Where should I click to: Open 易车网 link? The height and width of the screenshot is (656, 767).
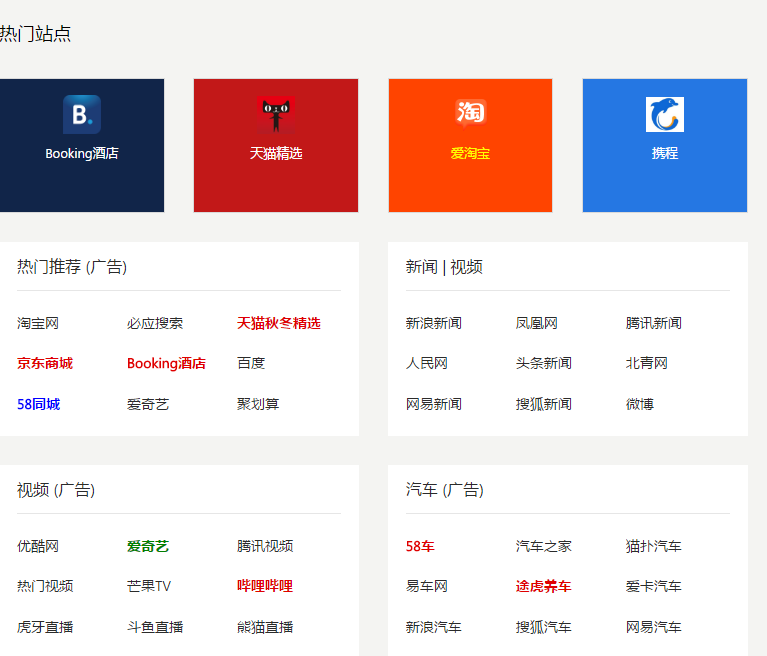[427, 587]
